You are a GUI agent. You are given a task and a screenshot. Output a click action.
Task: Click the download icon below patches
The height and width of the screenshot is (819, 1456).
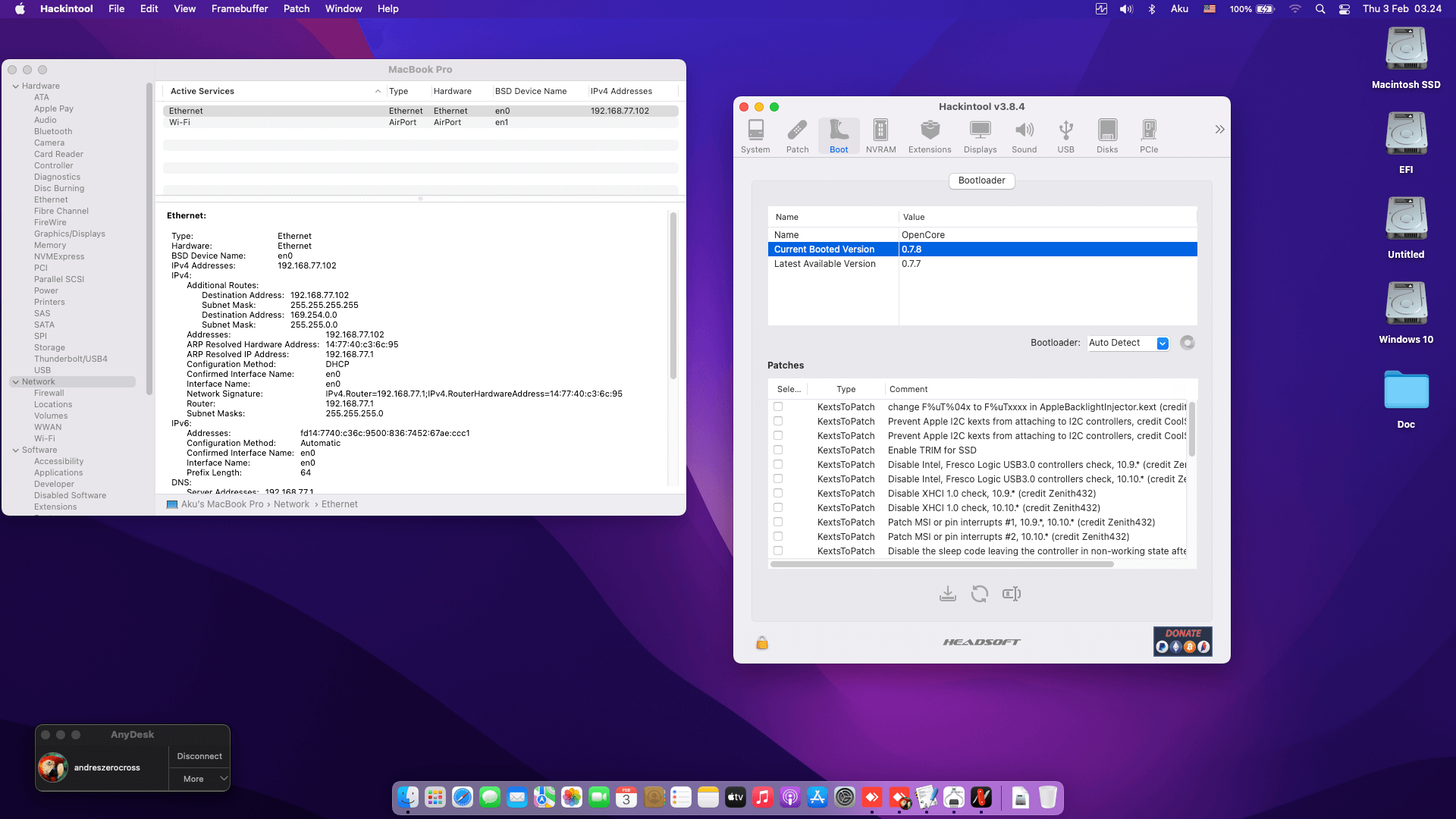947,594
